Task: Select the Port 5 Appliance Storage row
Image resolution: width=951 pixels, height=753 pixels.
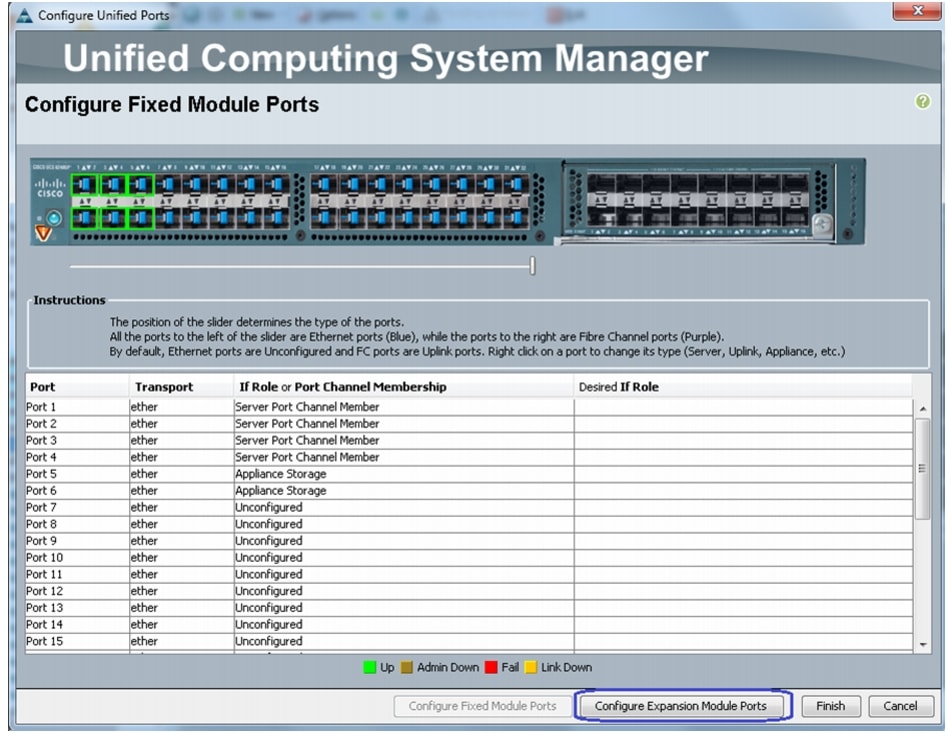Action: coord(300,474)
